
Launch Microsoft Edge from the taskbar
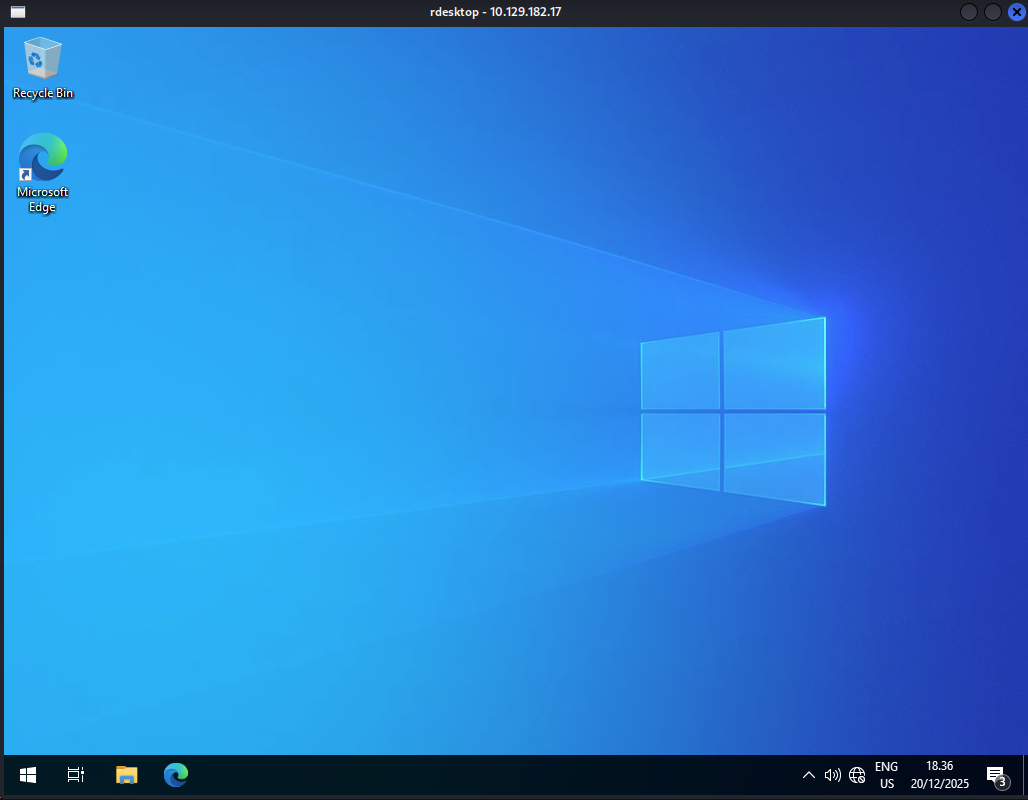176,775
